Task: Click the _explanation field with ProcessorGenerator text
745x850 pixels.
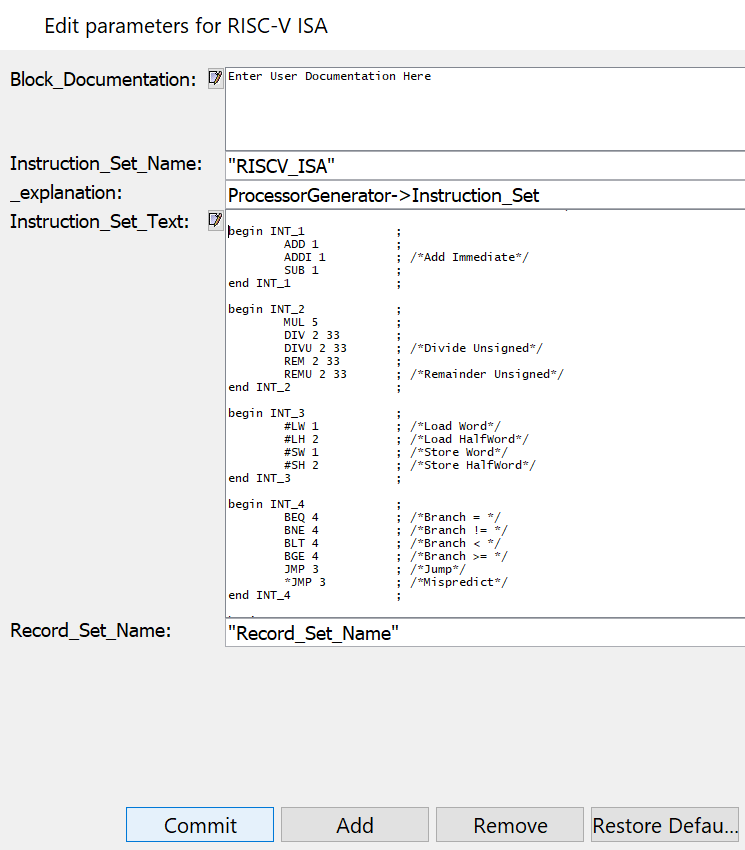Action: pos(485,195)
